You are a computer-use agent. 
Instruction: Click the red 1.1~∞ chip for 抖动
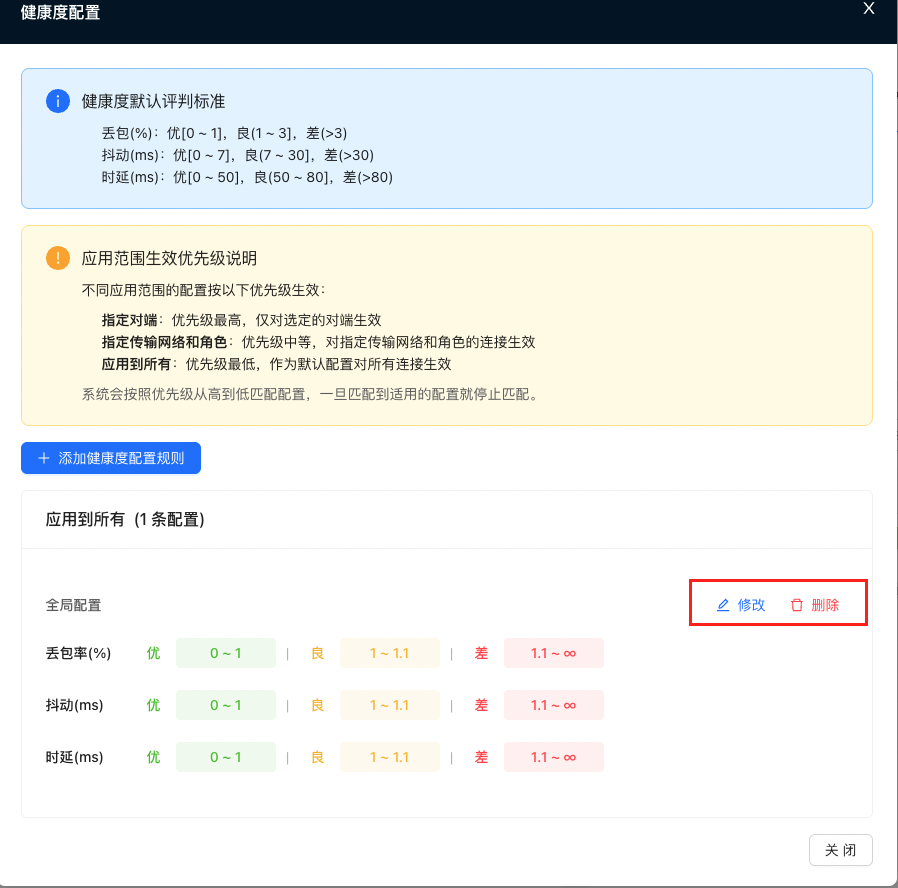pos(554,705)
